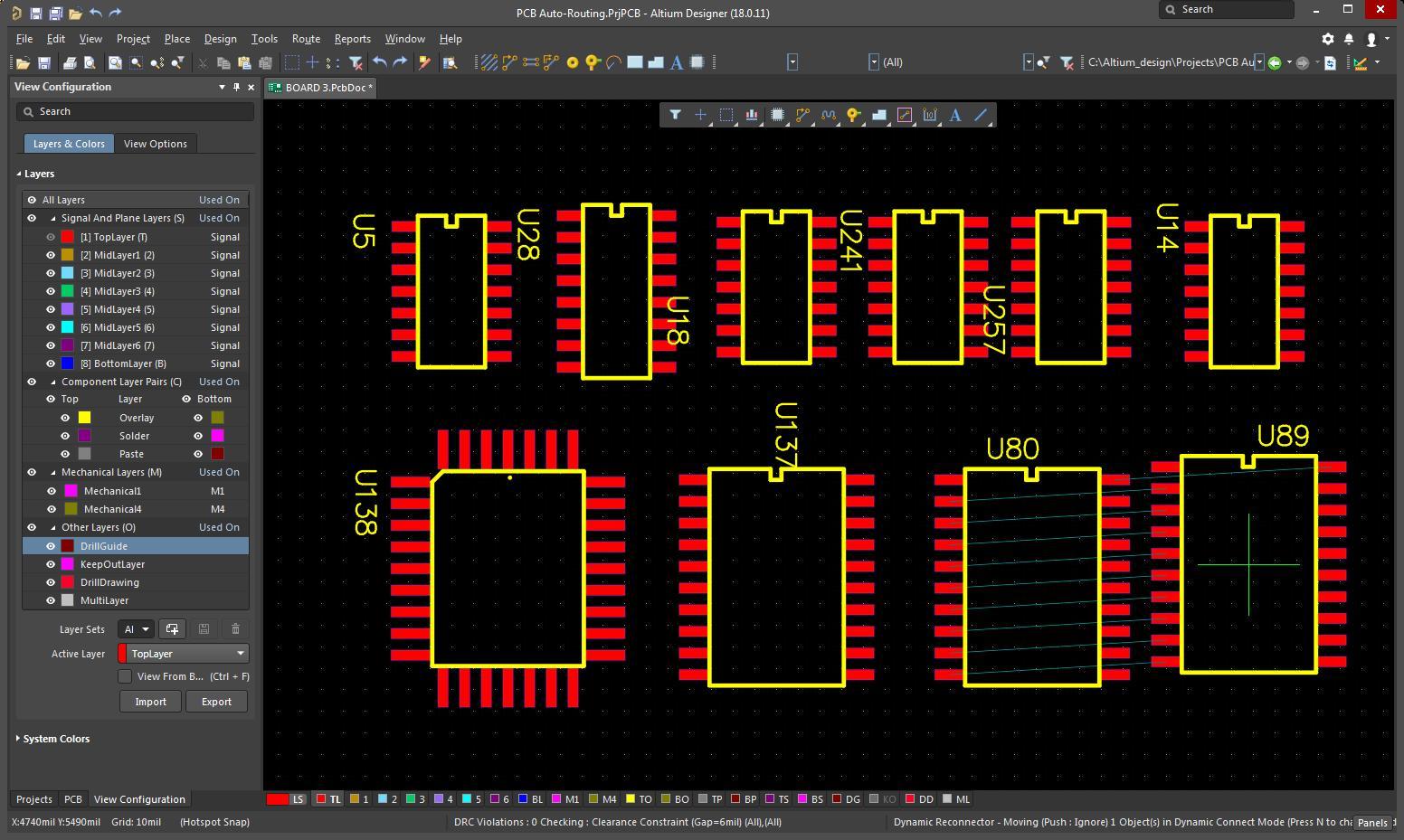The height and width of the screenshot is (840, 1404).
Task: Click the Print icon in main toolbar
Action: point(69,62)
